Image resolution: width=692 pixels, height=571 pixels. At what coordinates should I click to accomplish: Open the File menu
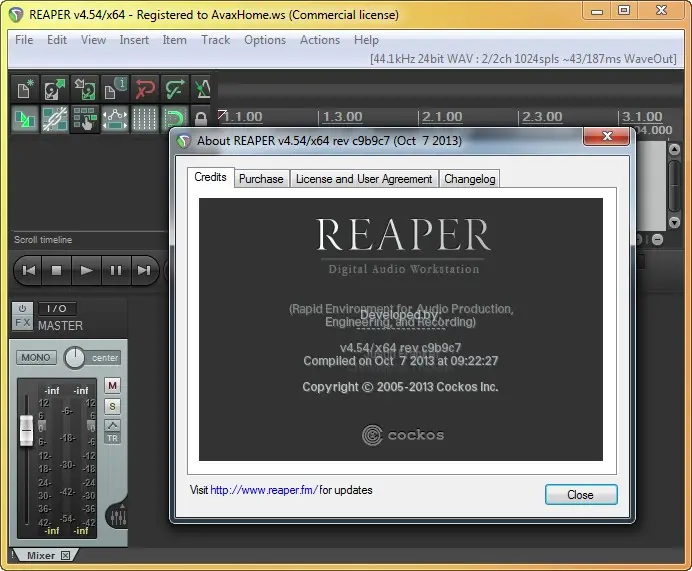click(24, 40)
